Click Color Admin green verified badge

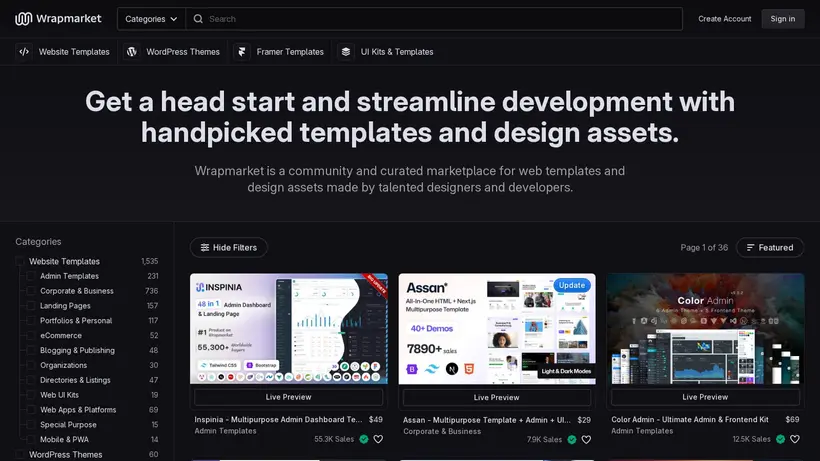781,440
